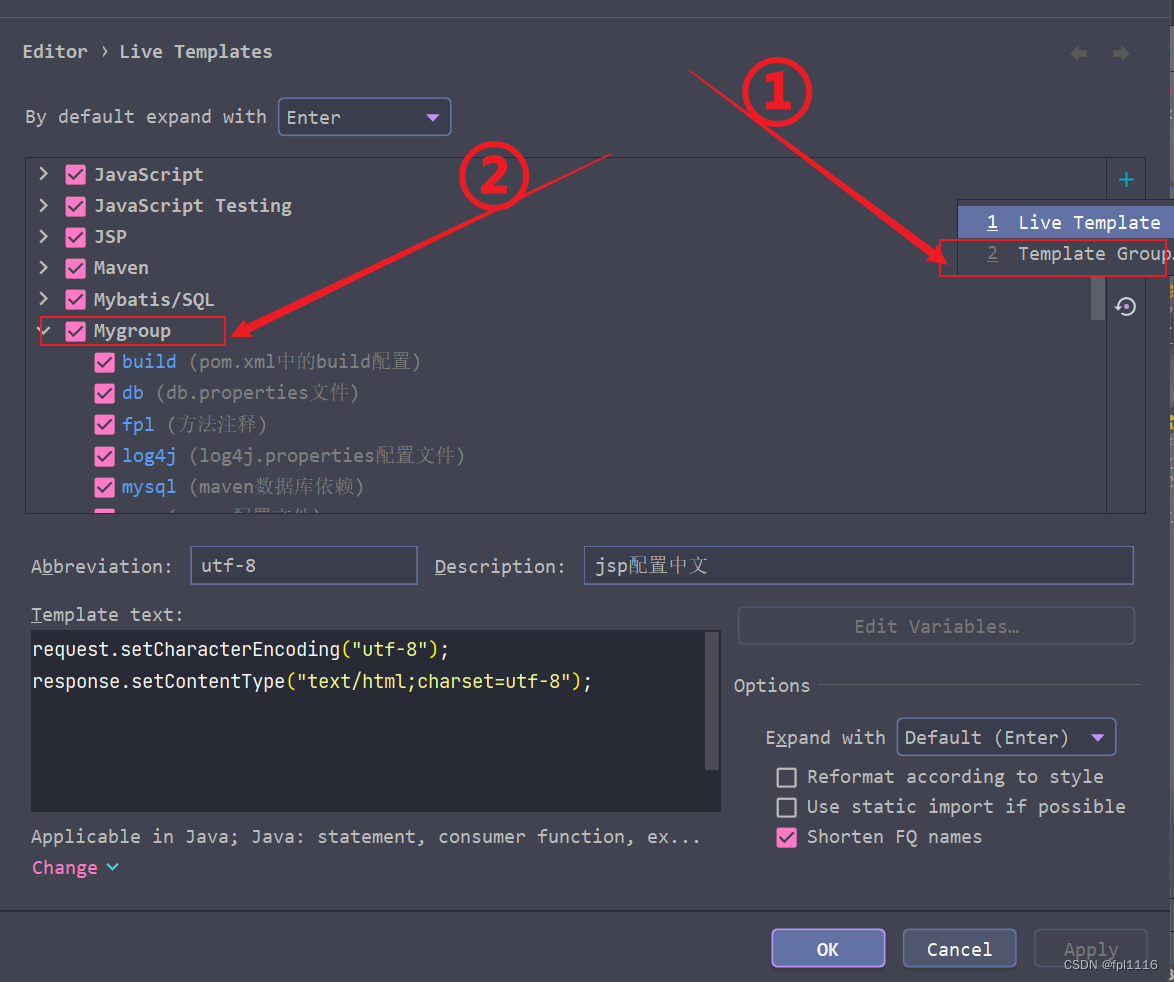Disable the mysql template checkbox
The height and width of the screenshot is (982, 1174).
(x=104, y=487)
